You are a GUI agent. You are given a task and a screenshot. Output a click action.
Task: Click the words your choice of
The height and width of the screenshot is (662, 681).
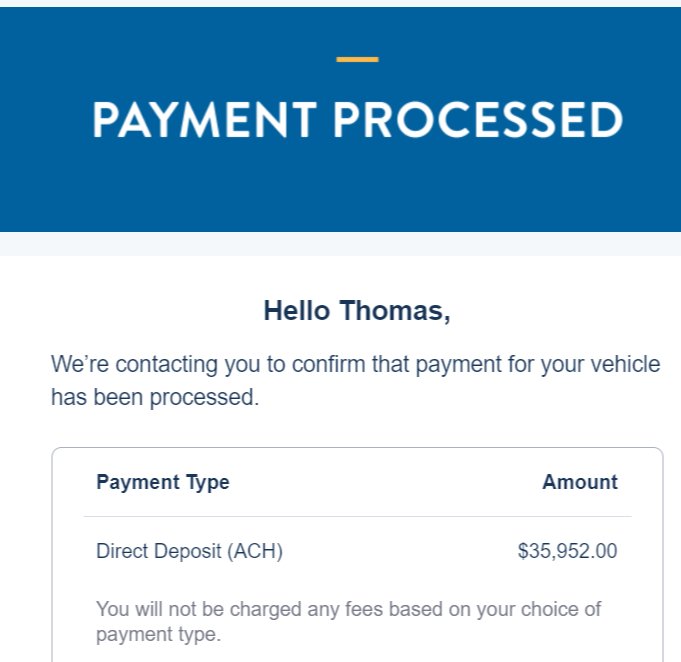[539, 609]
